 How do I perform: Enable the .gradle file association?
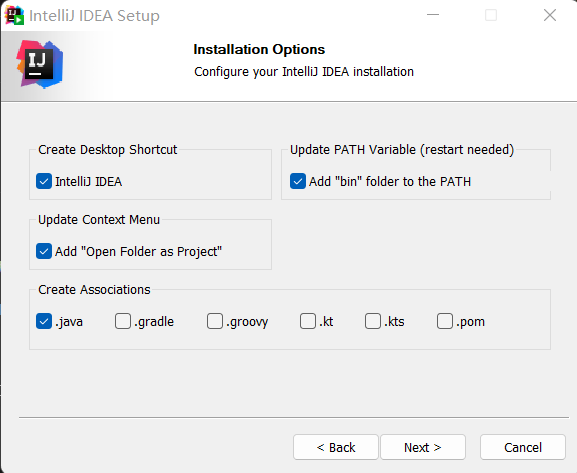123,321
